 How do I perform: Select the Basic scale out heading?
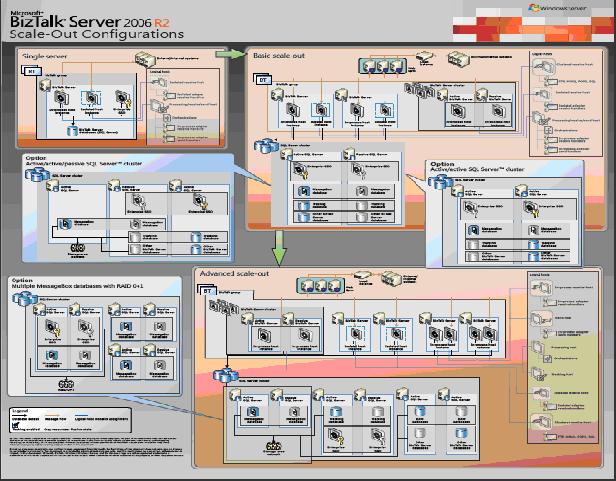click(279, 56)
